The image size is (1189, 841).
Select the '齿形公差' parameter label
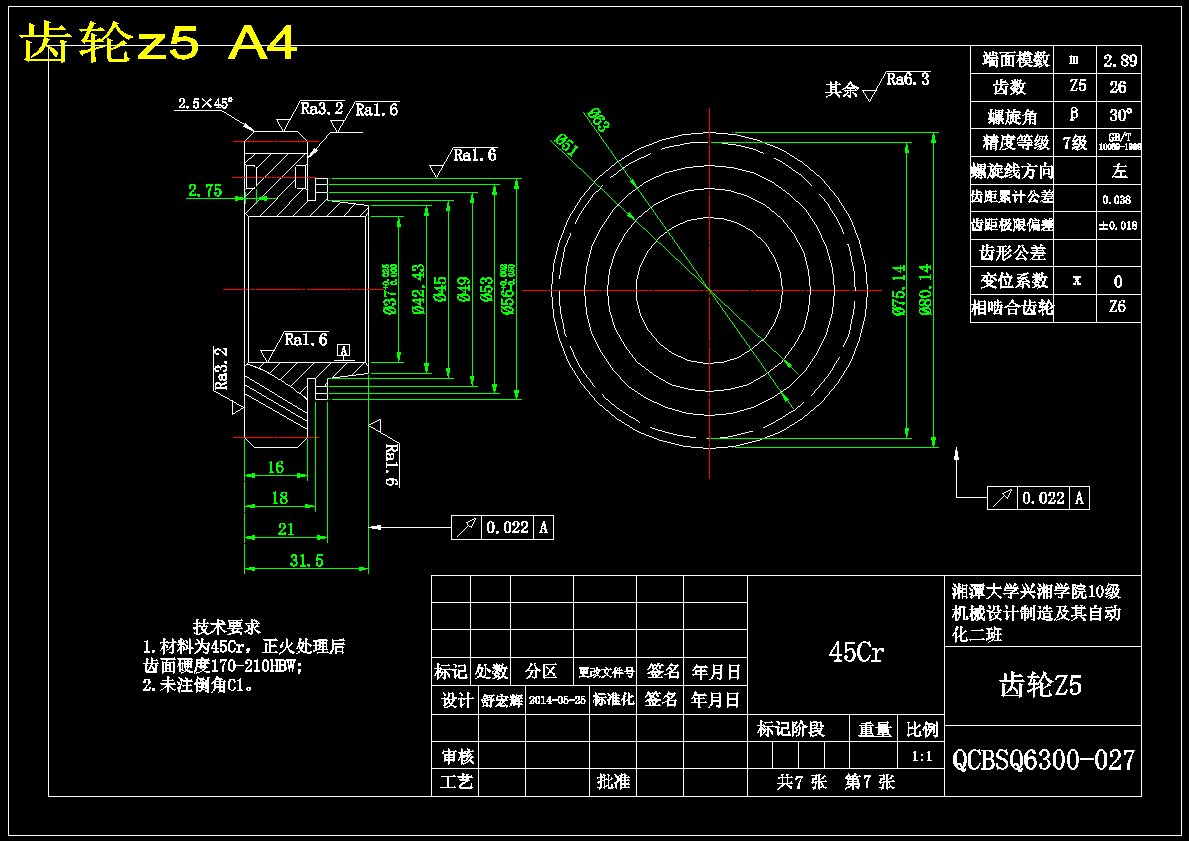coord(1012,253)
